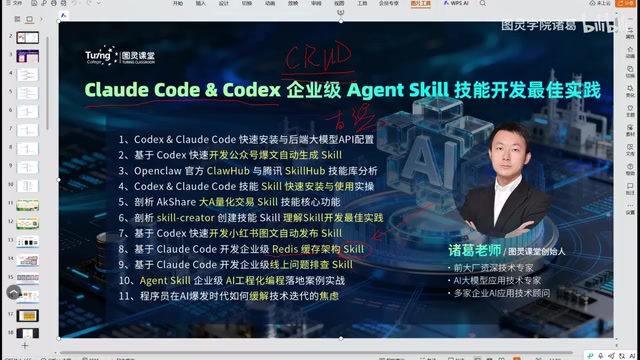Switch to the 设计 ribbon tab
This screenshot has width=640, height=360.
[224, 3]
